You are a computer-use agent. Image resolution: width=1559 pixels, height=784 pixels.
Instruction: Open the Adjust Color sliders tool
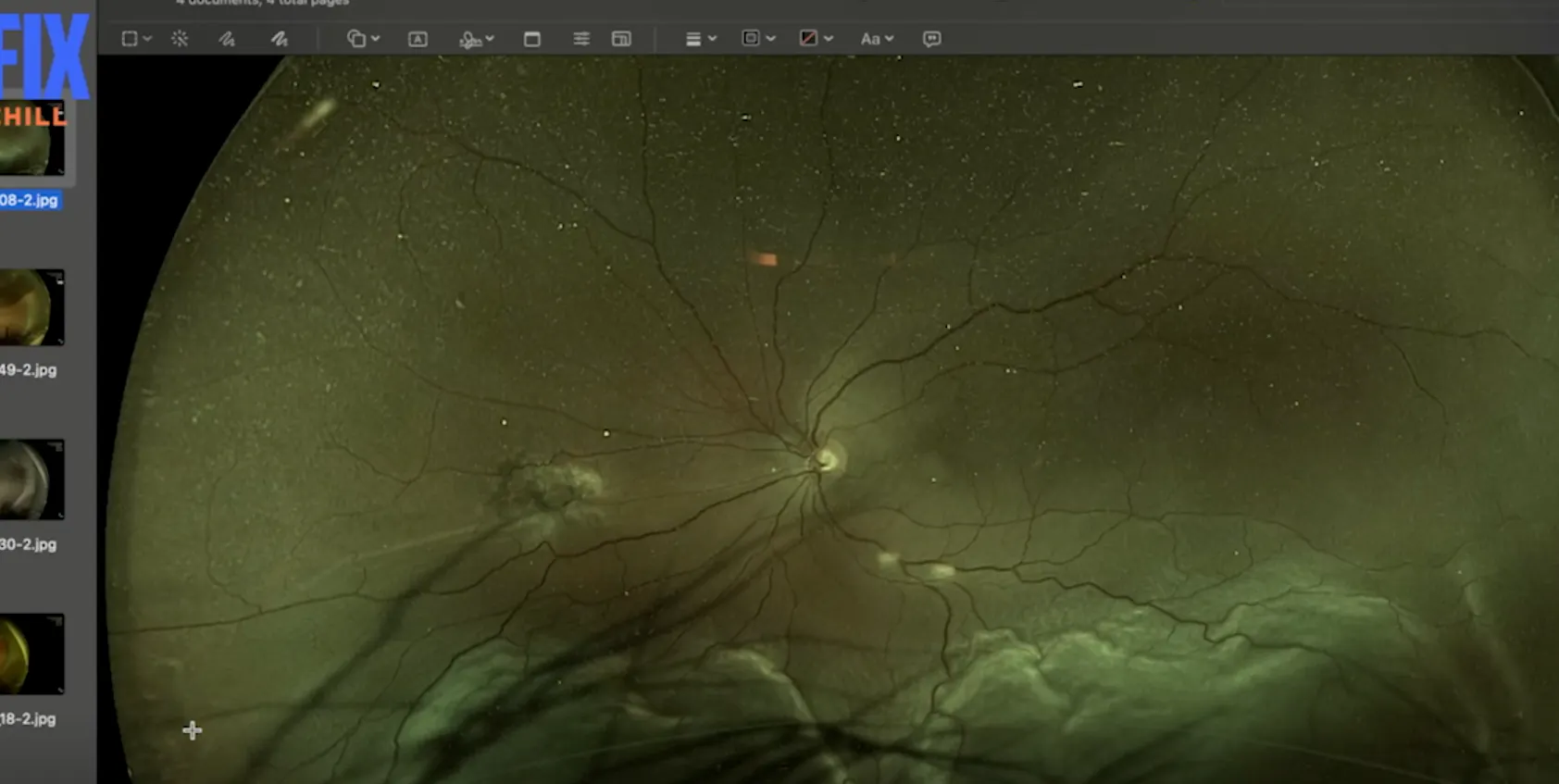click(581, 39)
